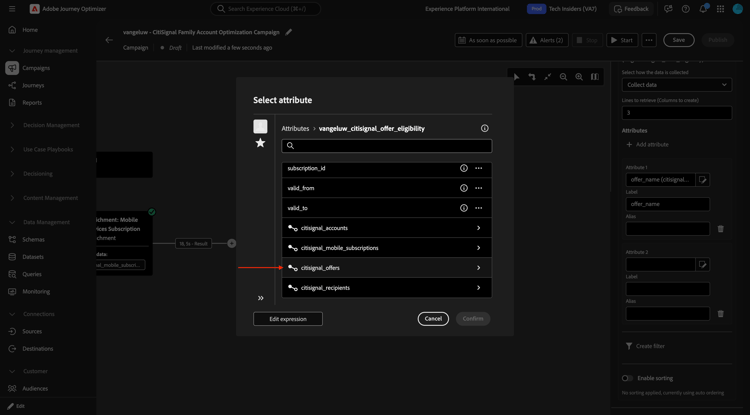The image size is (750, 415).
Task: Click Lines to retrieve input field
Action: [x=676, y=113]
